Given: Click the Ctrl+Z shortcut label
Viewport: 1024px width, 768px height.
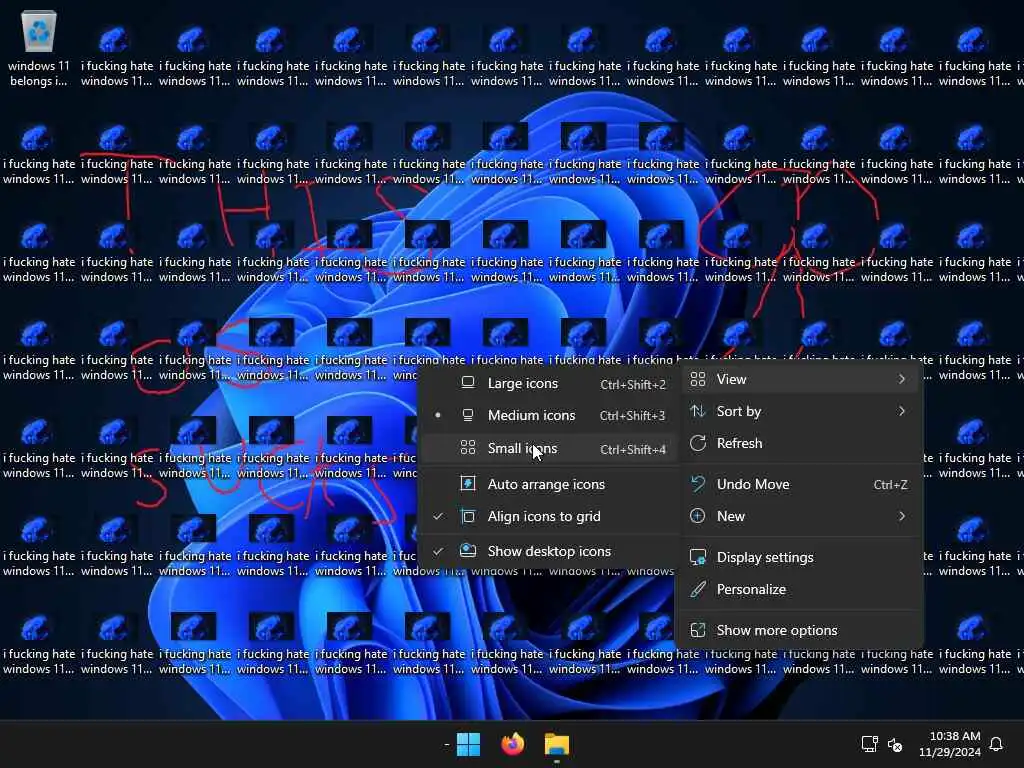Looking at the screenshot, I should 890,485.
